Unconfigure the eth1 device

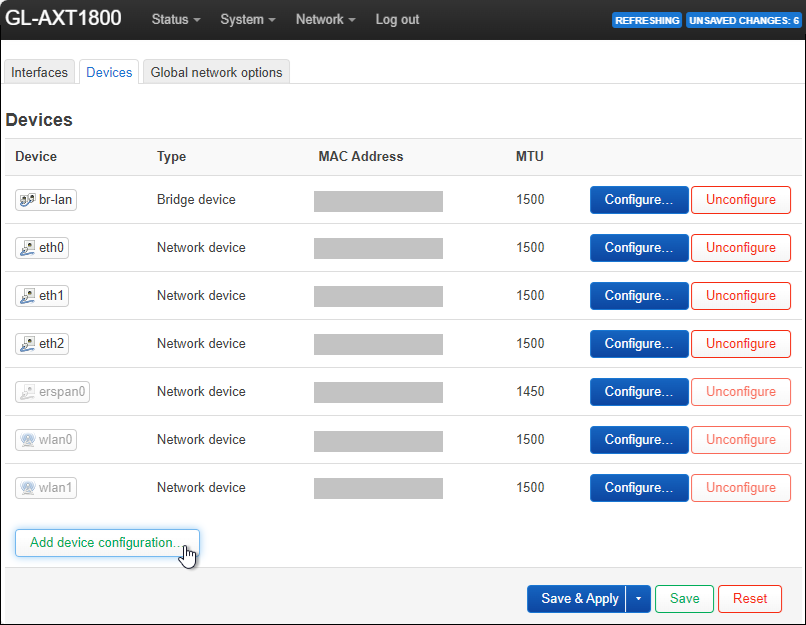click(741, 296)
